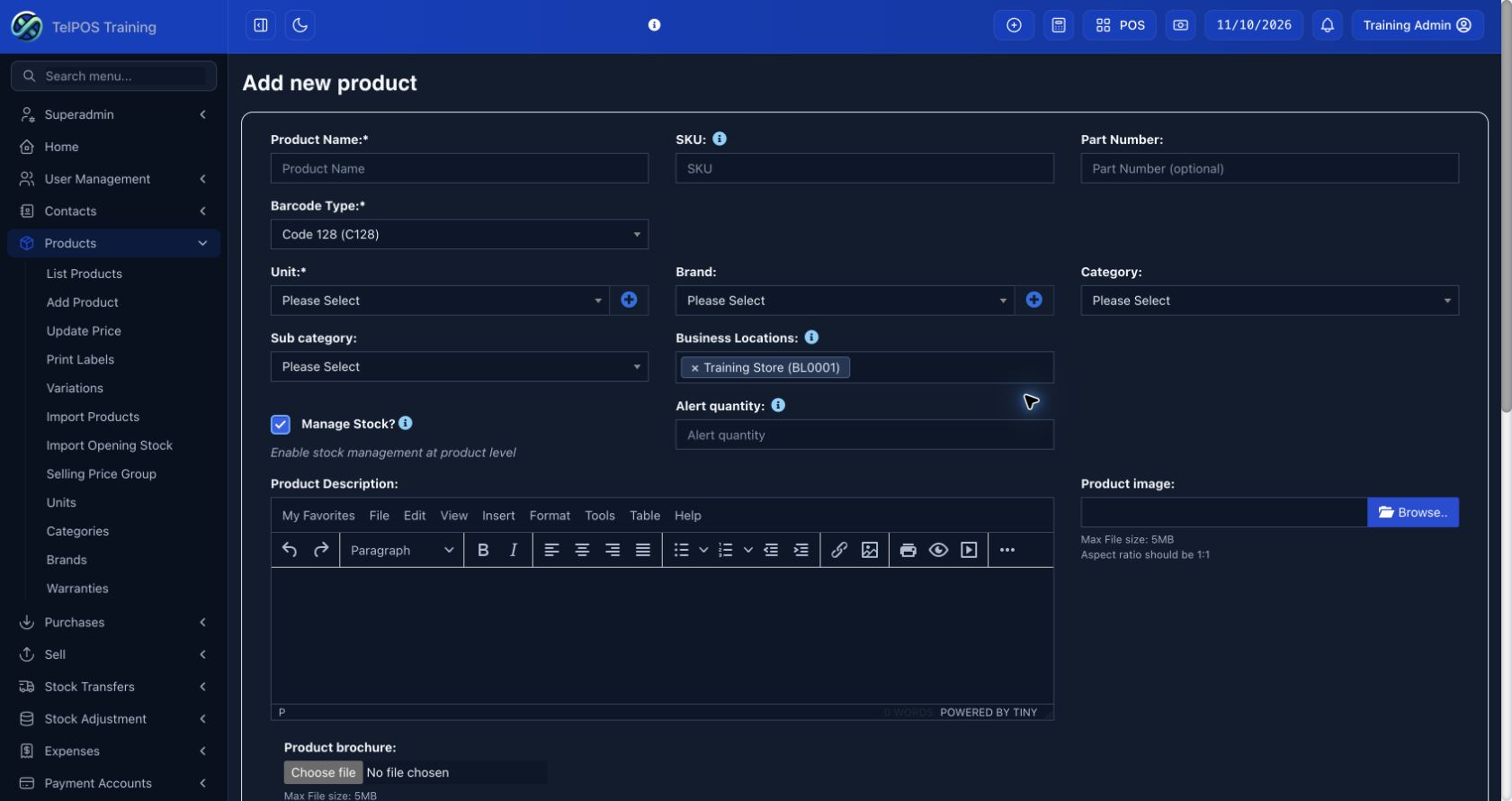Open the Format menu in editor
The width and height of the screenshot is (1512, 801).
550,516
